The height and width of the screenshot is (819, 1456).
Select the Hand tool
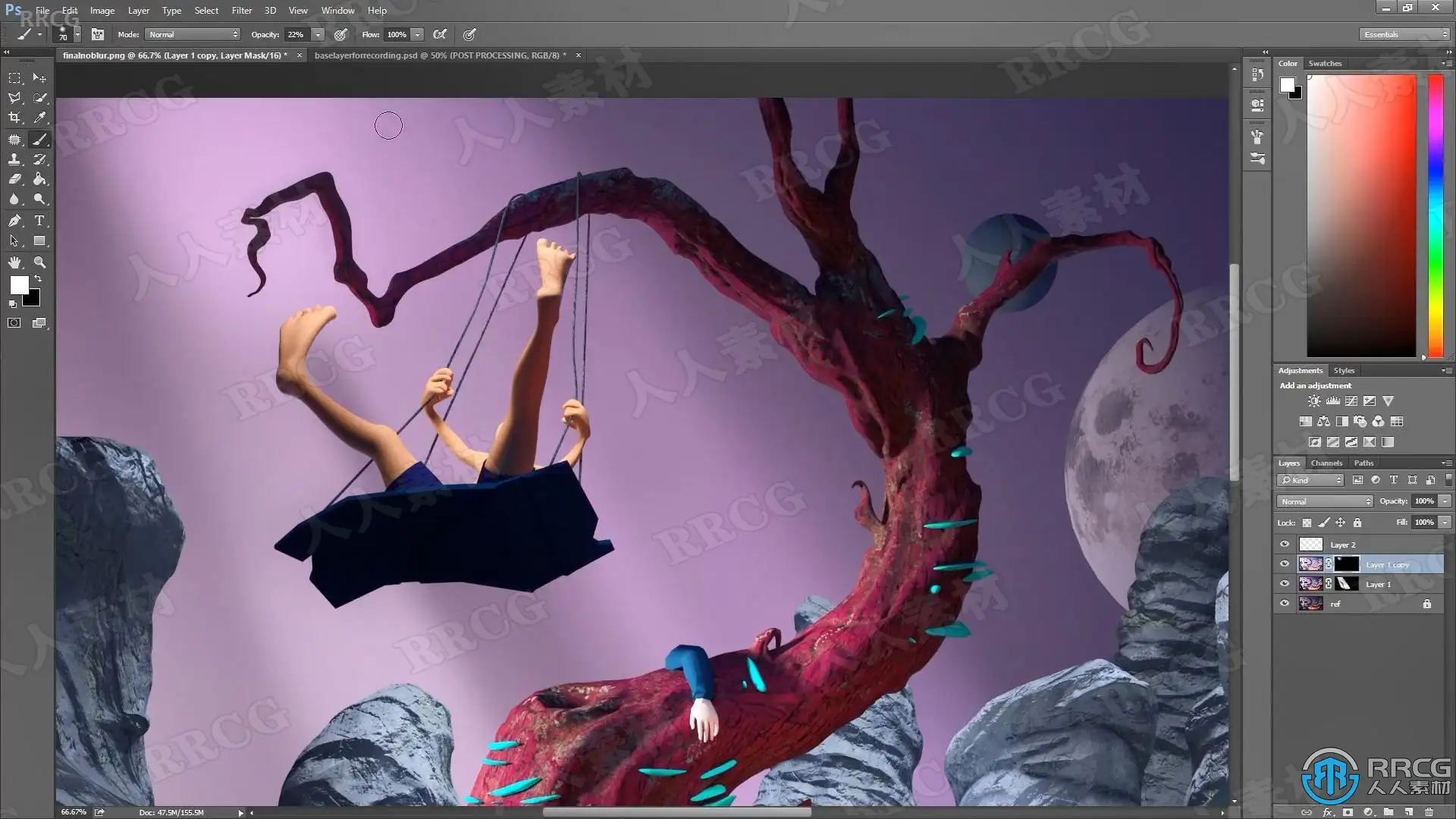coord(14,262)
